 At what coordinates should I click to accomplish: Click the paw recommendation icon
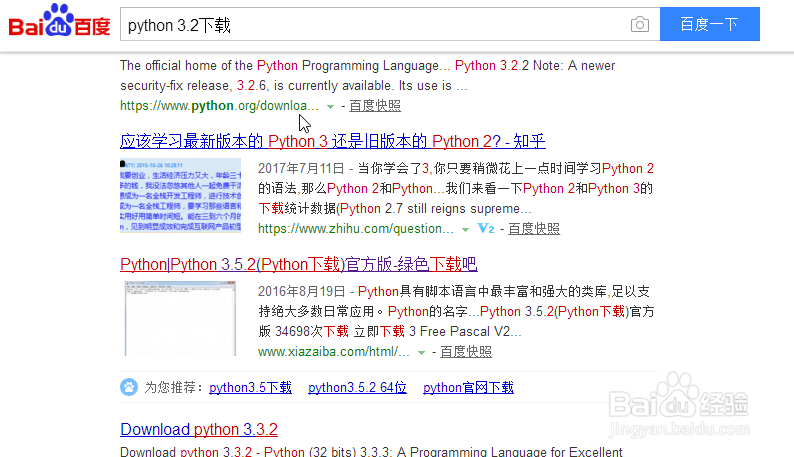click(129, 388)
